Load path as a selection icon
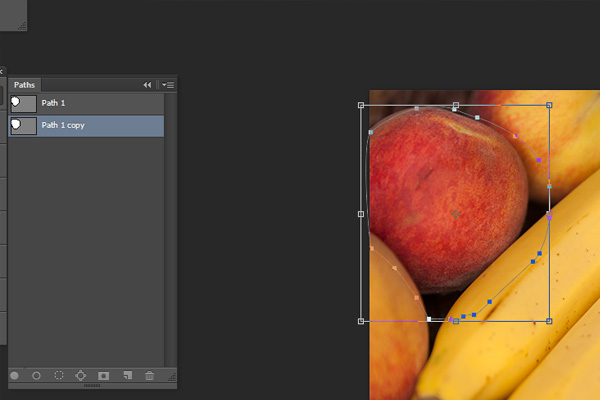This screenshot has width=600, height=400. coord(59,376)
